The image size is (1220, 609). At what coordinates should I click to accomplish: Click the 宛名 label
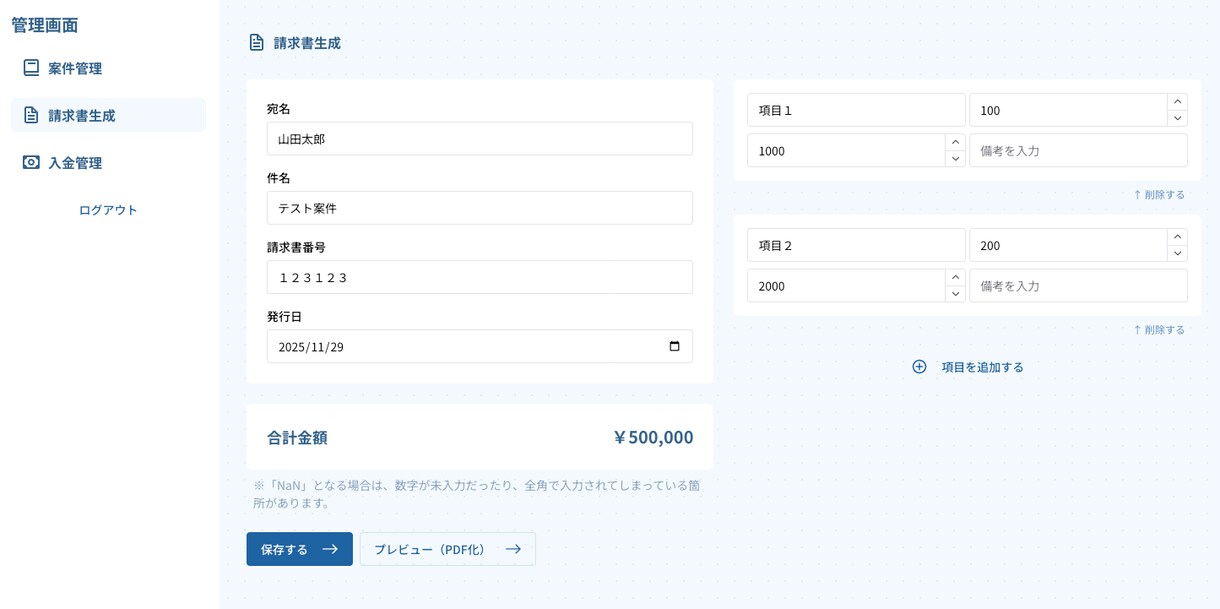pyautogui.click(x=279, y=108)
